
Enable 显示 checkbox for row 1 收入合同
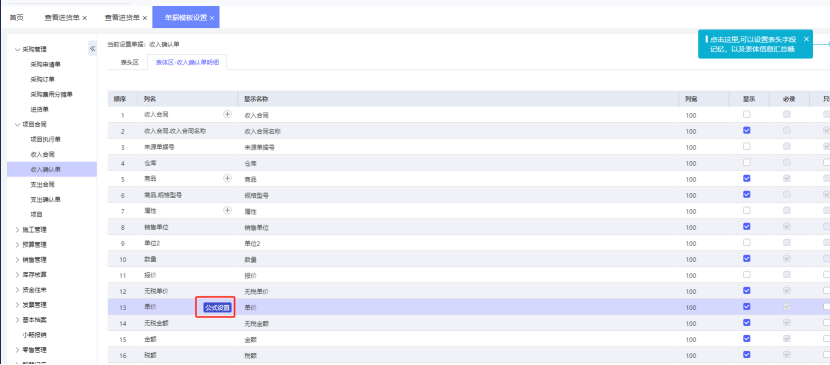pyautogui.click(x=746, y=114)
